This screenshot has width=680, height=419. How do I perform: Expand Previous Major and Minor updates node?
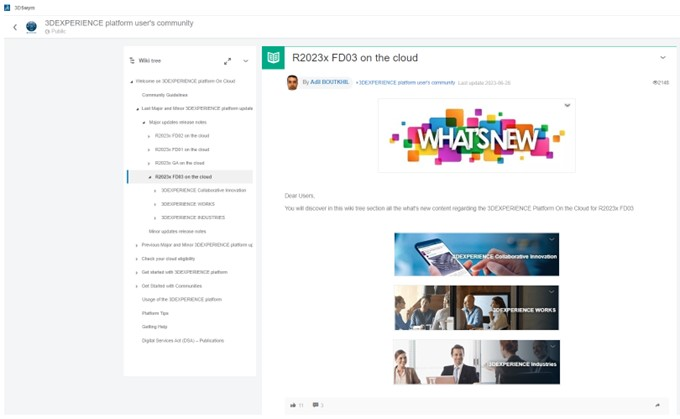coord(137,246)
